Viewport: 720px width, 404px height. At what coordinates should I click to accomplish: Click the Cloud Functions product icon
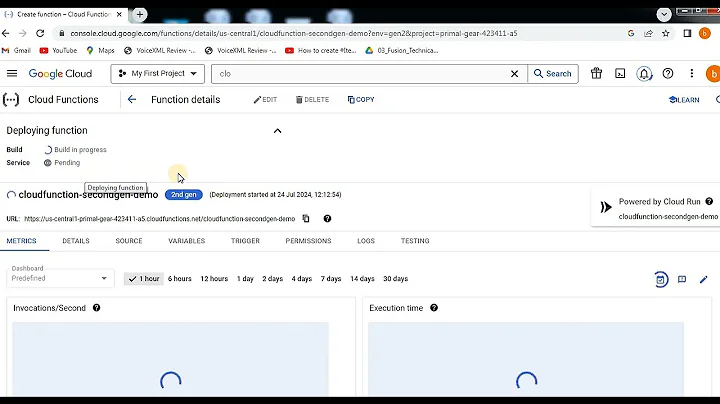click(11, 100)
